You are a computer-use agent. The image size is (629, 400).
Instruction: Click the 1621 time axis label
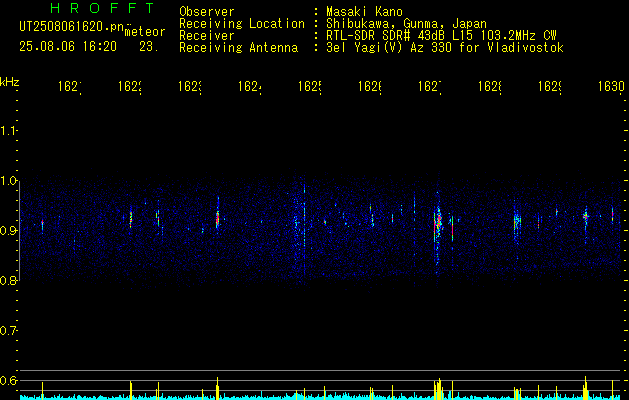(x=70, y=87)
